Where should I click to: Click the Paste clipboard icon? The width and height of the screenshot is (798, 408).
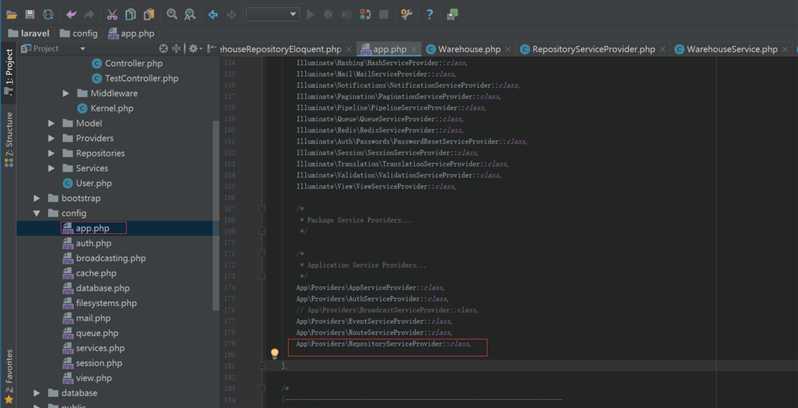pyautogui.click(x=149, y=14)
